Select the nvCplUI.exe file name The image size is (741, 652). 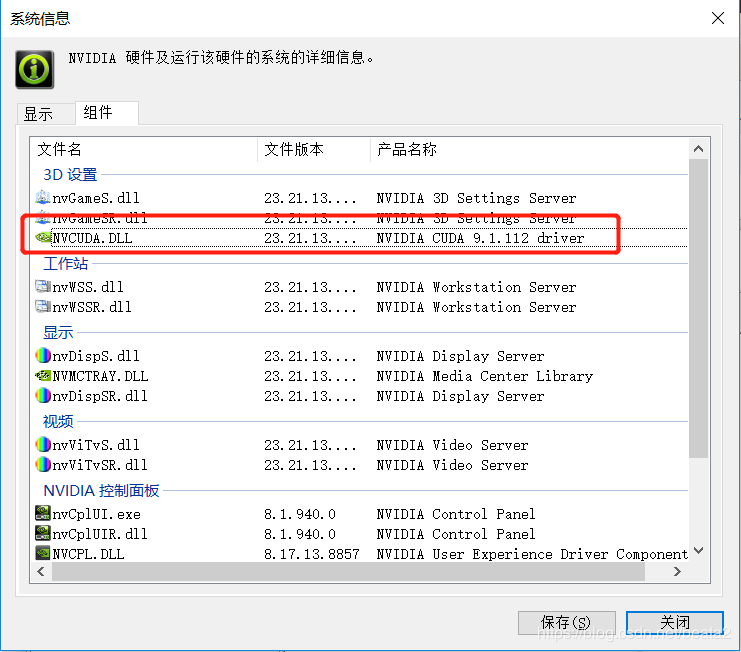96,514
